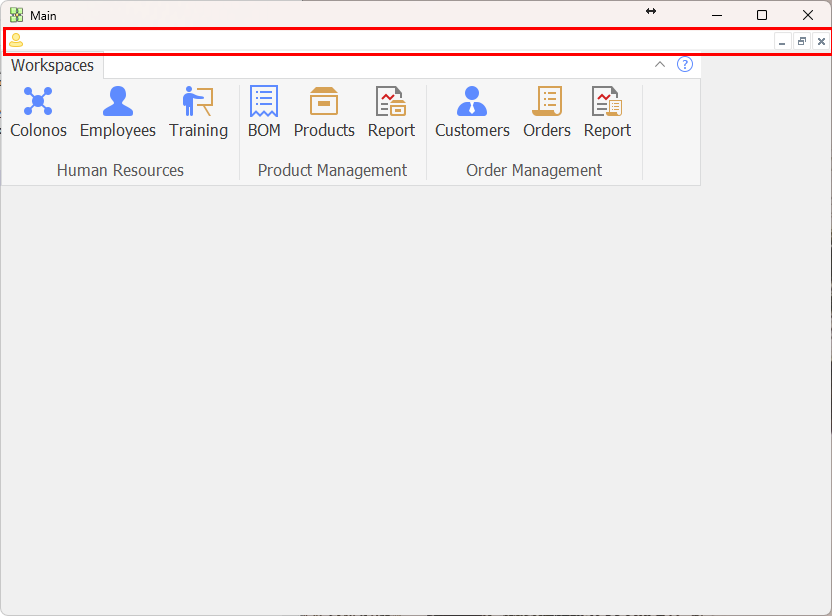Select the Products icon

324,112
